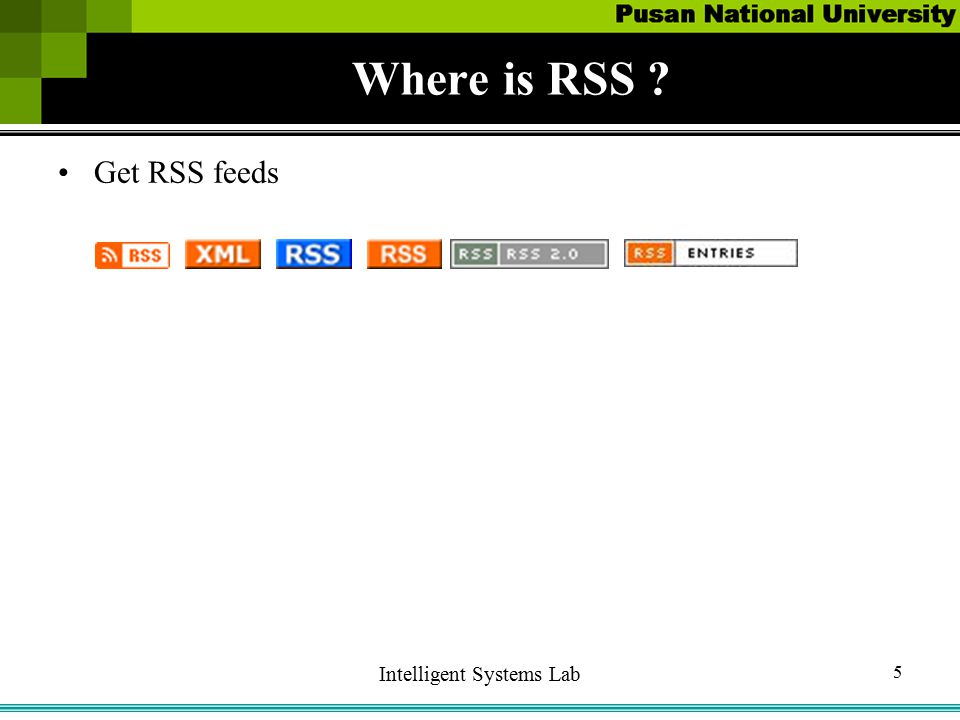Click slide page number 5
The width and height of the screenshot is (960, 720).
click(898, 672)
